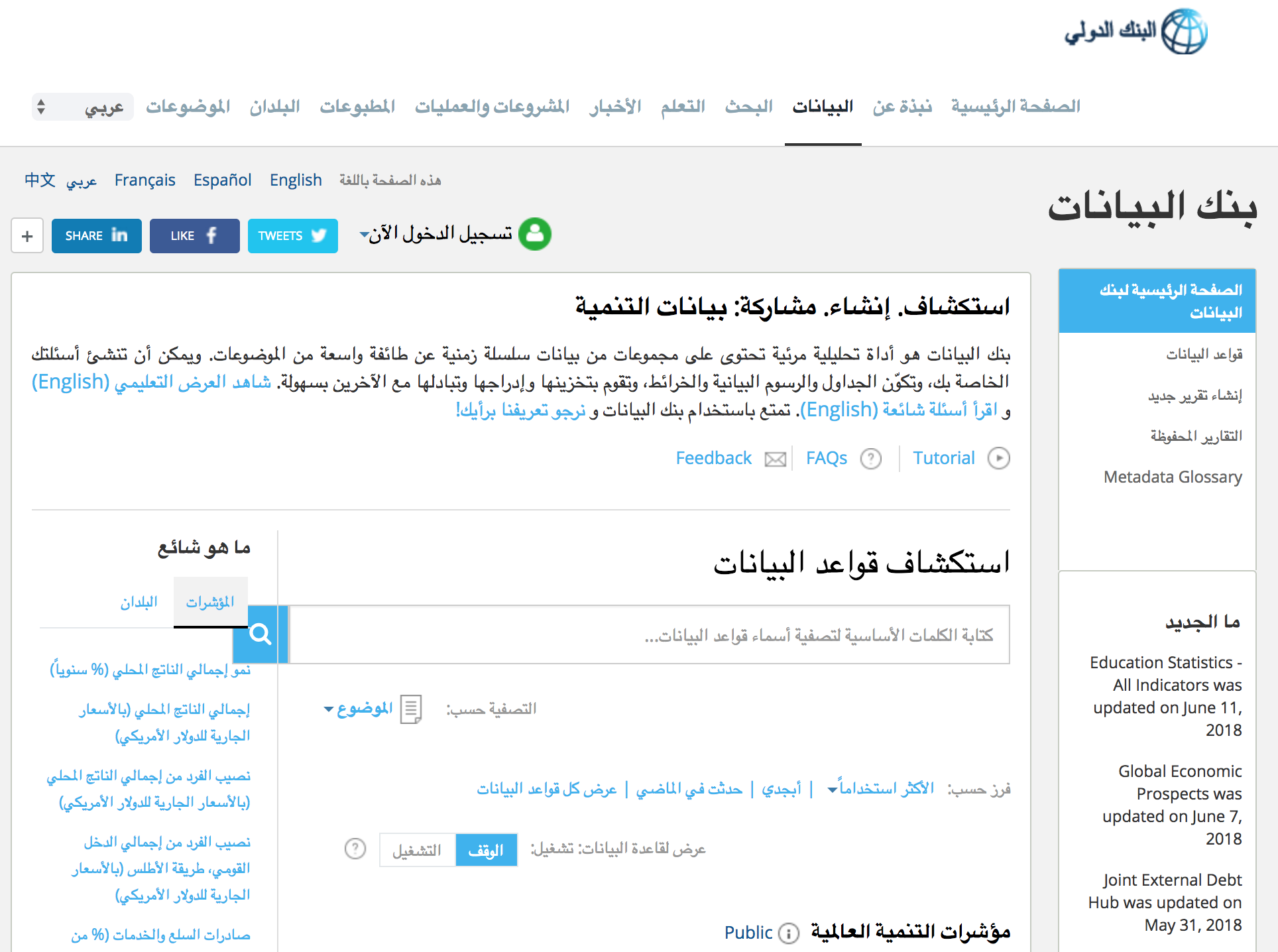Click the Feedback link
Image resolution: width=1278 pixels, height=952 pixels.
(713, 458)
